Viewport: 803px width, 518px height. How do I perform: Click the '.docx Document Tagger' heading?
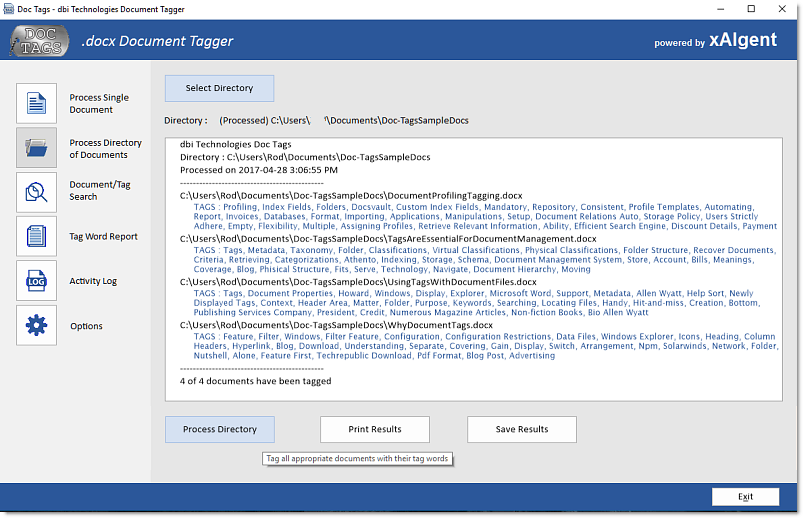157,41
